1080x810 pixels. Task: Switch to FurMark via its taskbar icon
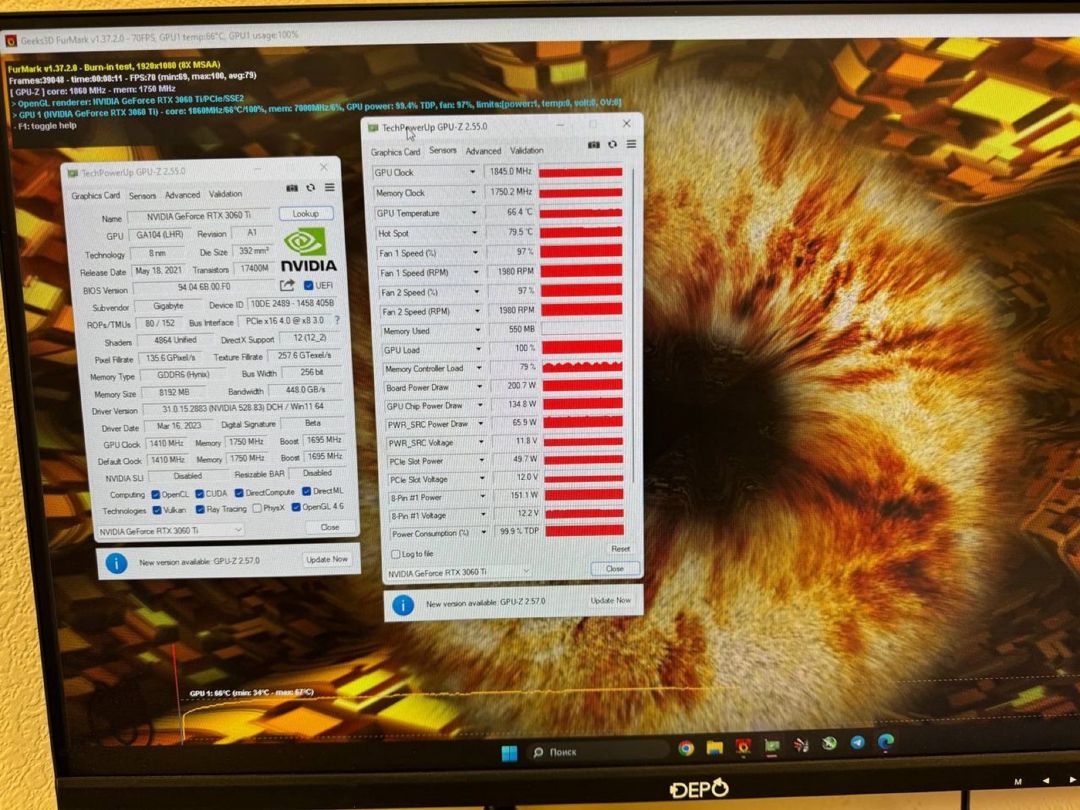click(742, 747)
